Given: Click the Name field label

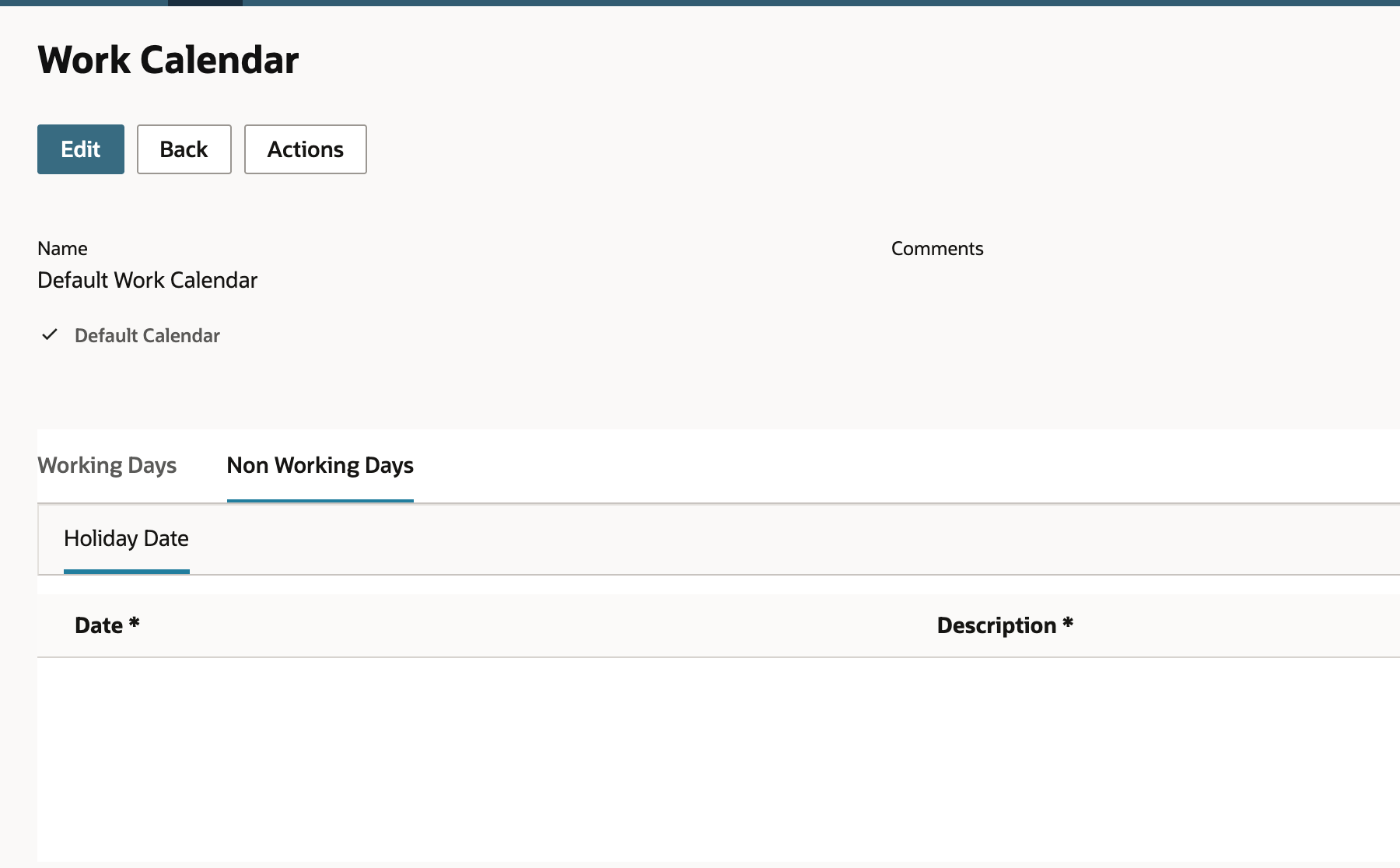Looking at the screenshot, I should 62,248.
